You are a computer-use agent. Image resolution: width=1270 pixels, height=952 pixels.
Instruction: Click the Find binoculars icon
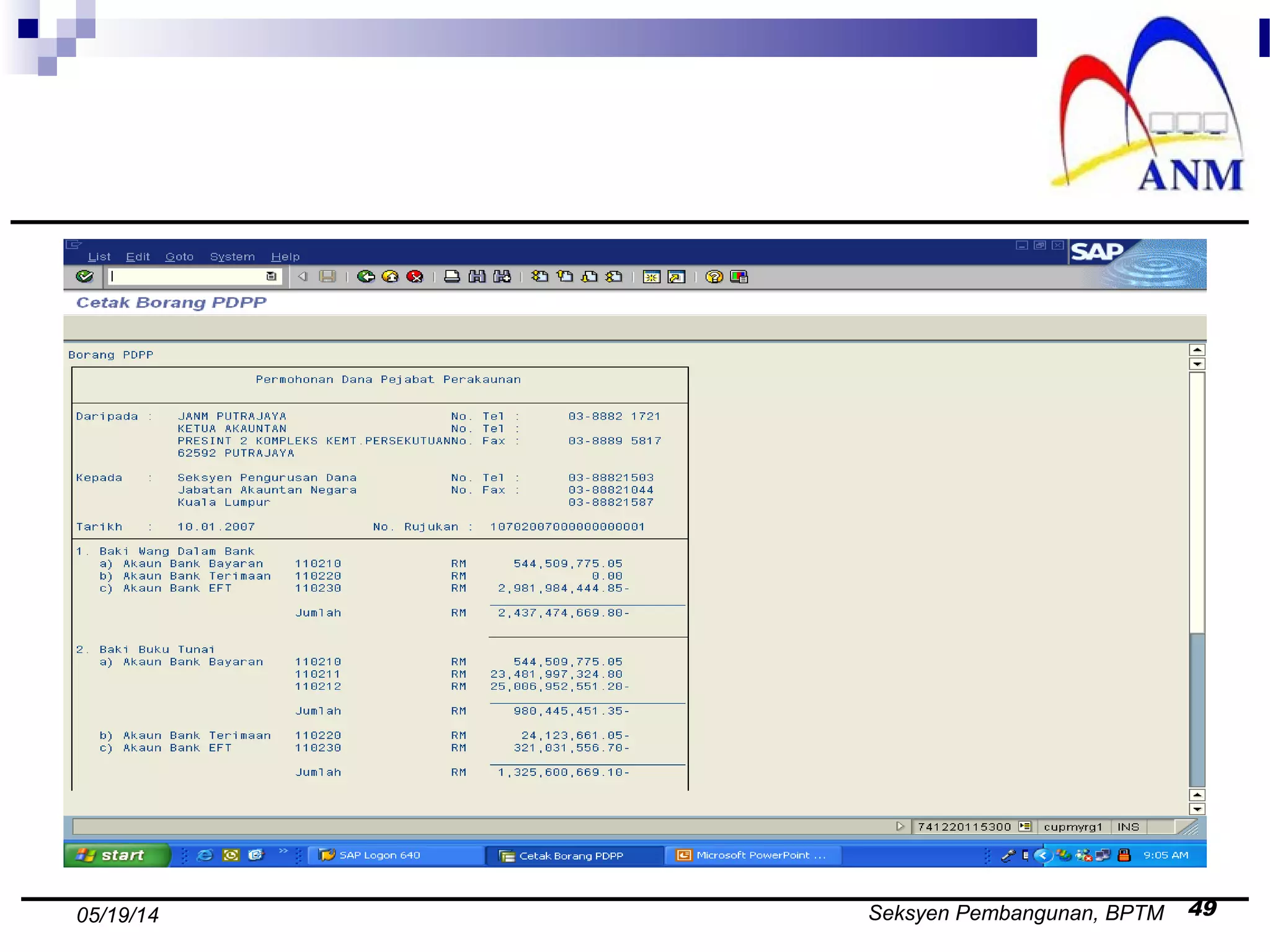pyautogui.click(x=477, y=276)
